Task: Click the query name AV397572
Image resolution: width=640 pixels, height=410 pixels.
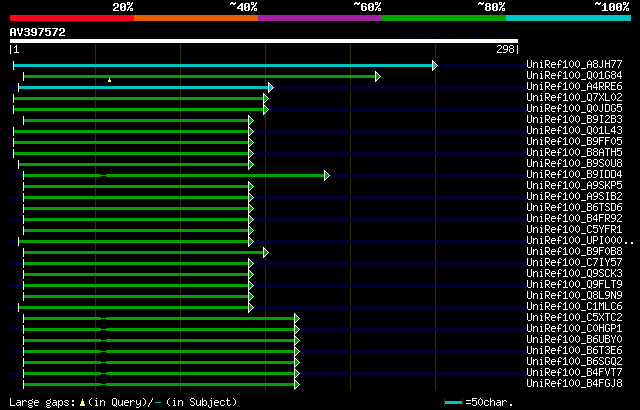Action: (x=38, y=32)
